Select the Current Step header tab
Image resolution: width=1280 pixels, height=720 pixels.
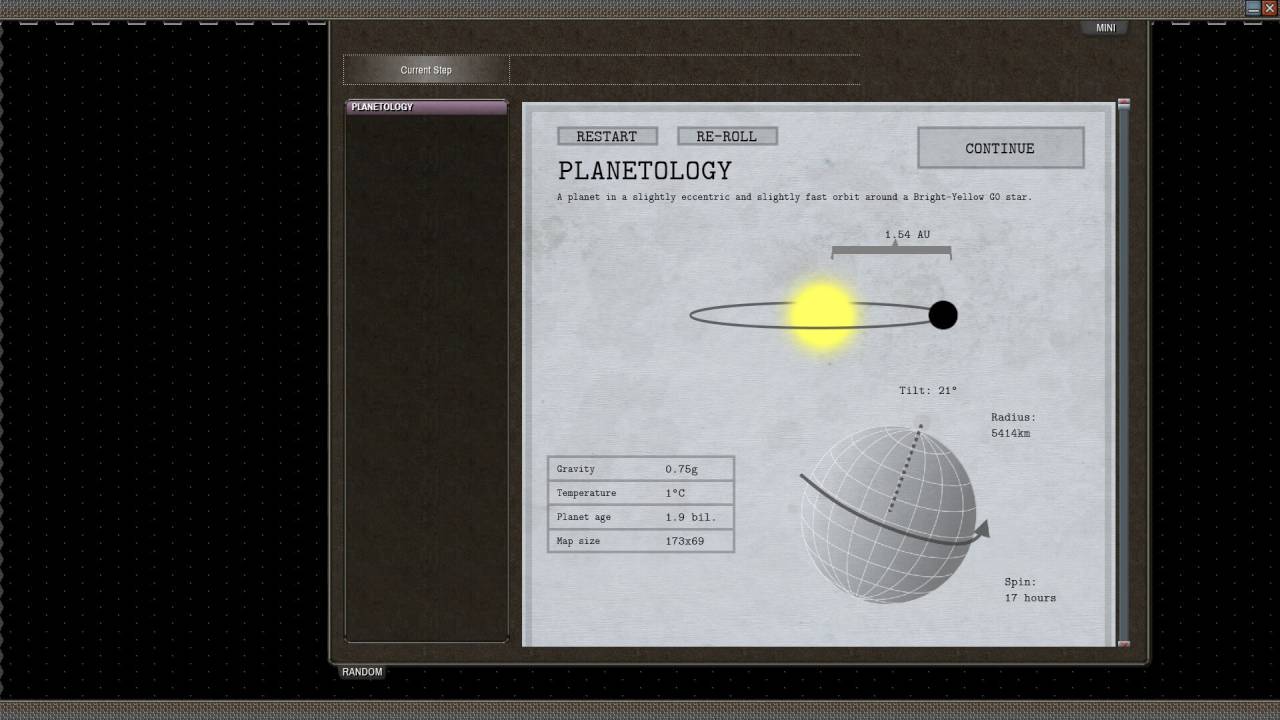(x=426, y=70)
